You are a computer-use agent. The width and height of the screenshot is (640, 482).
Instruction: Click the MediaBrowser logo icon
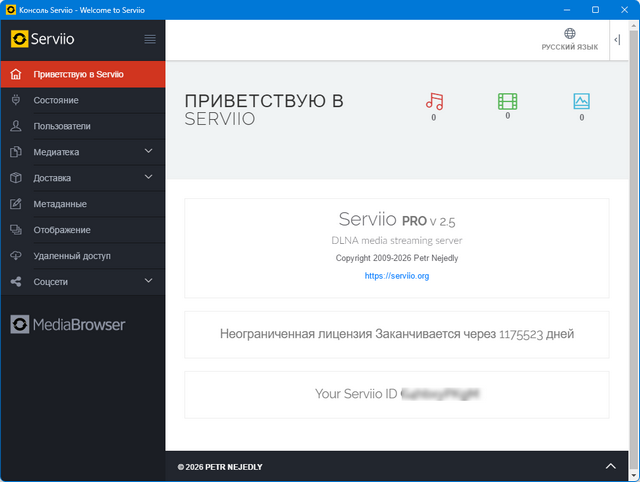[x=20, y=324]
